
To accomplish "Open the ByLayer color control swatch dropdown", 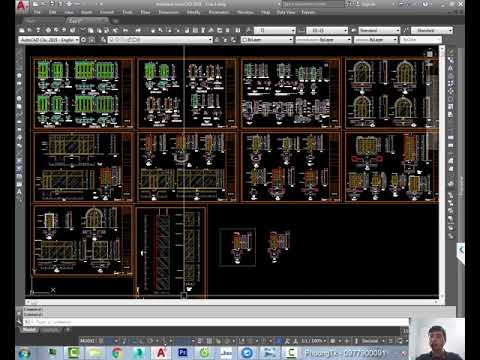I will (267, 40).
